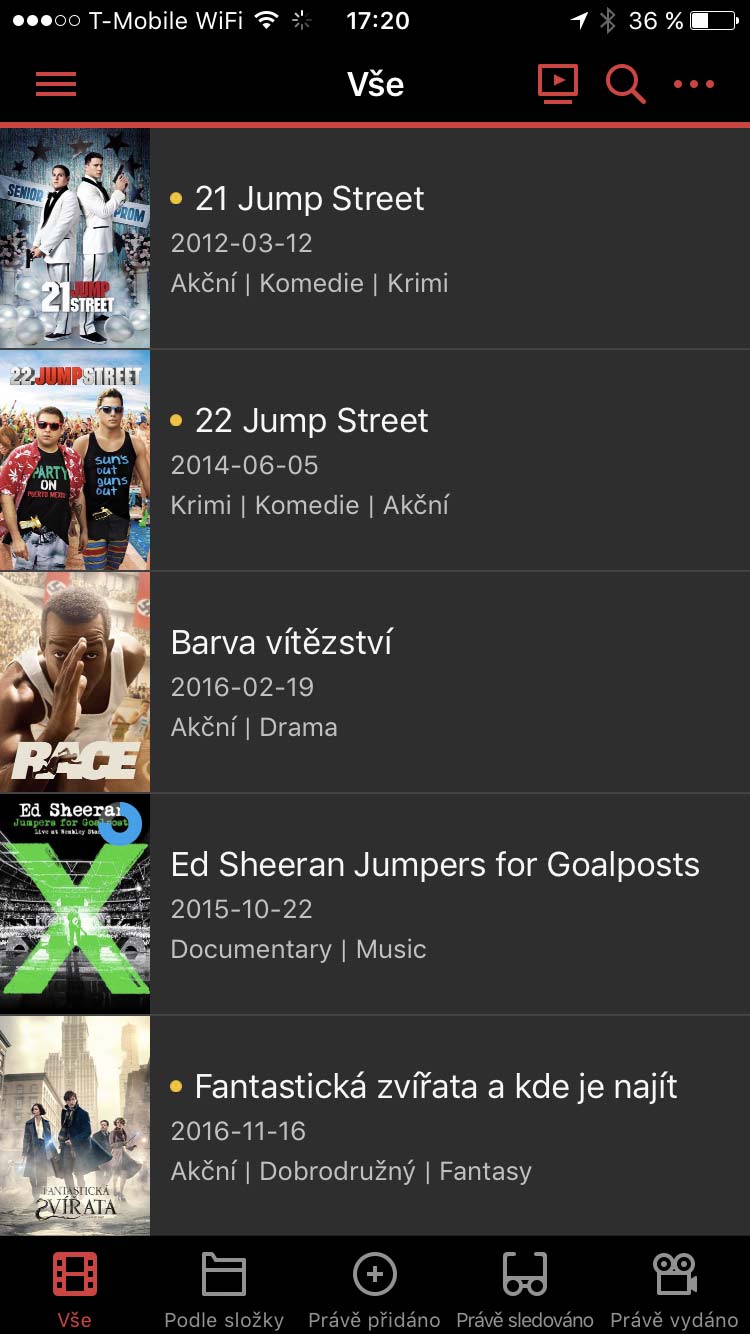
Task: Tap the folder icon for Podle složky
Action: coord(224,1274)
